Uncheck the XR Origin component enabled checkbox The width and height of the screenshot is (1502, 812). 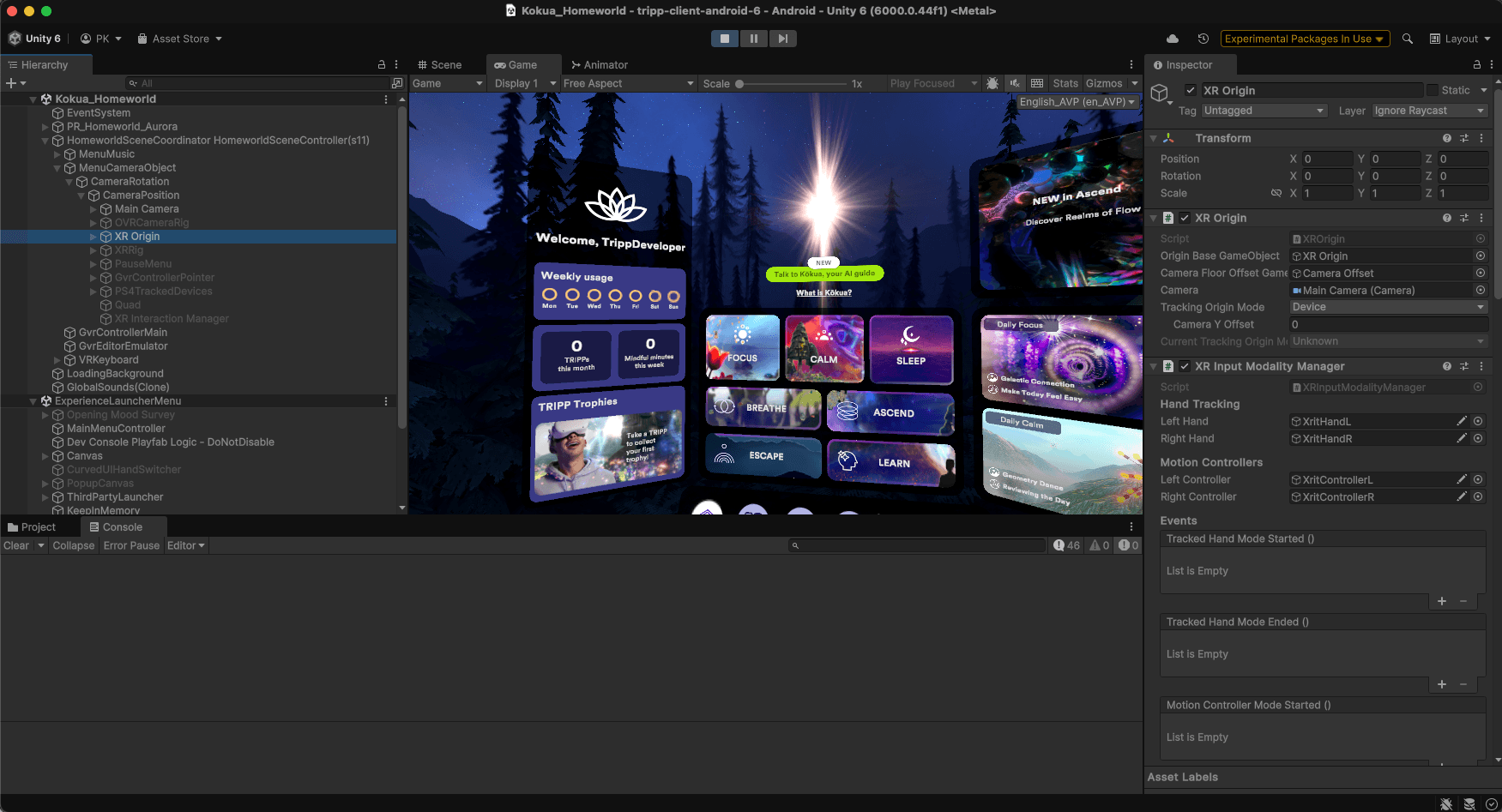1185,218
